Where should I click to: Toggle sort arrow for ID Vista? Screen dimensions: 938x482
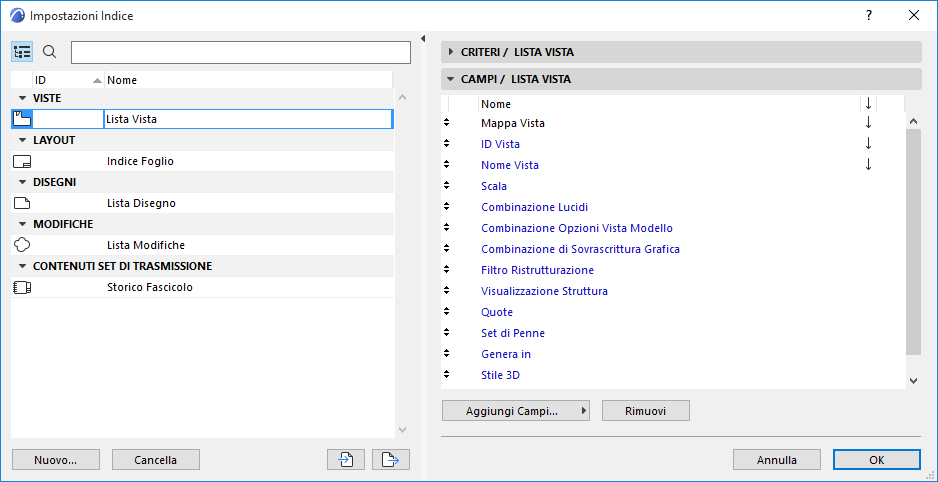pyautogui.click(x=869, y=144)
